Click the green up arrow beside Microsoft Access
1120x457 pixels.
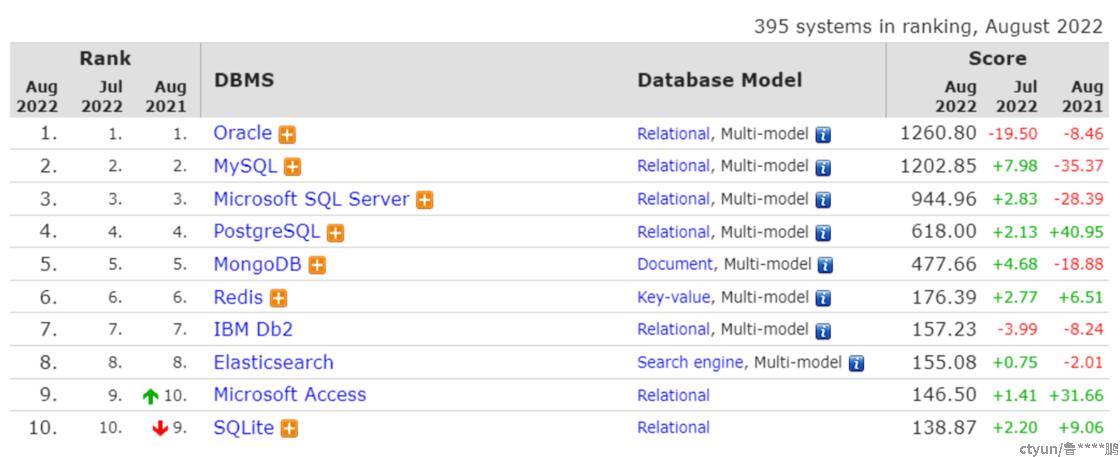coord(151,396)
